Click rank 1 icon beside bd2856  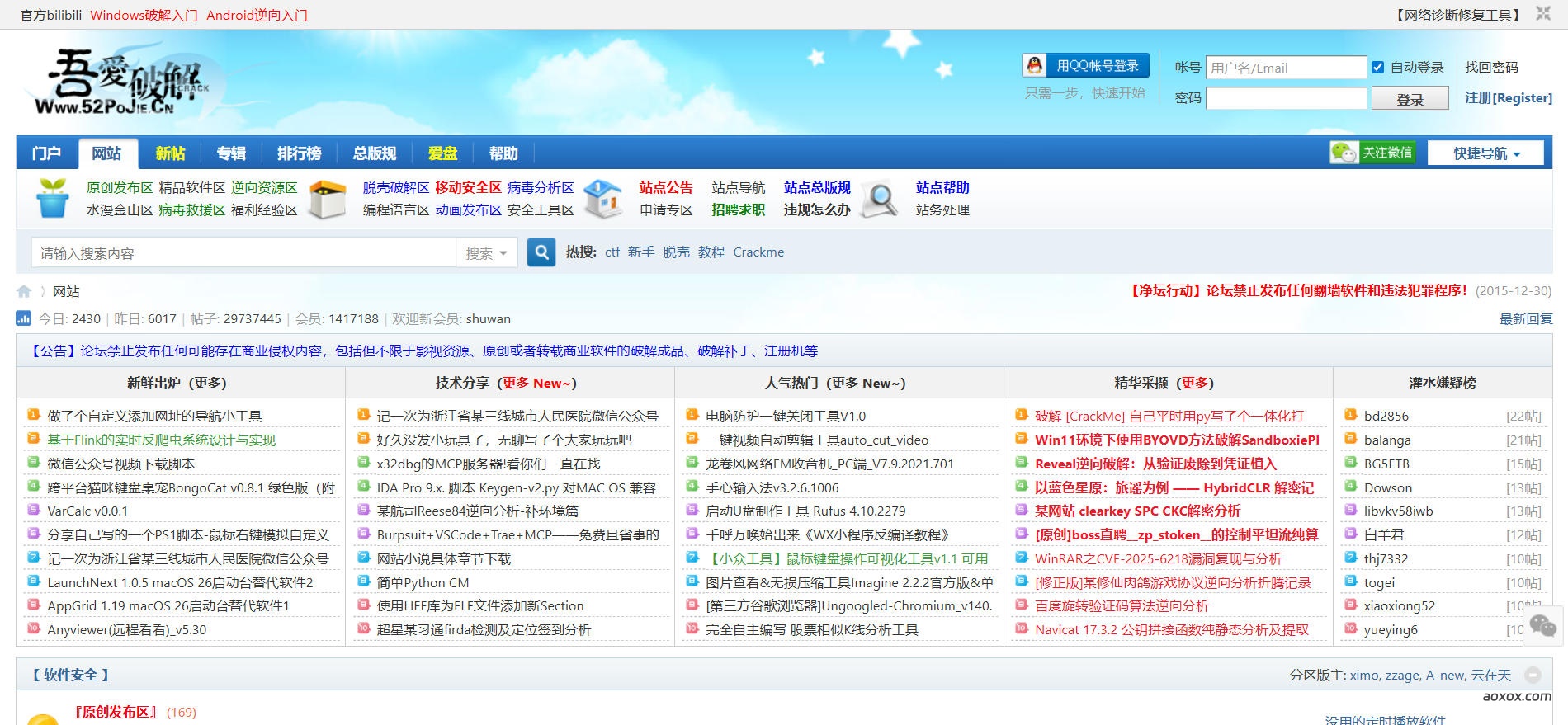tap(1351, 415)
